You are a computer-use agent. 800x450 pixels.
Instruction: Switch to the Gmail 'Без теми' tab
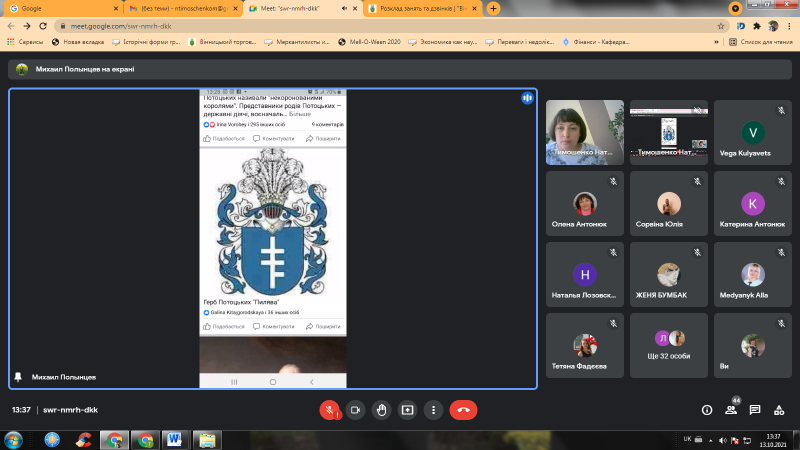click(184, 9)
